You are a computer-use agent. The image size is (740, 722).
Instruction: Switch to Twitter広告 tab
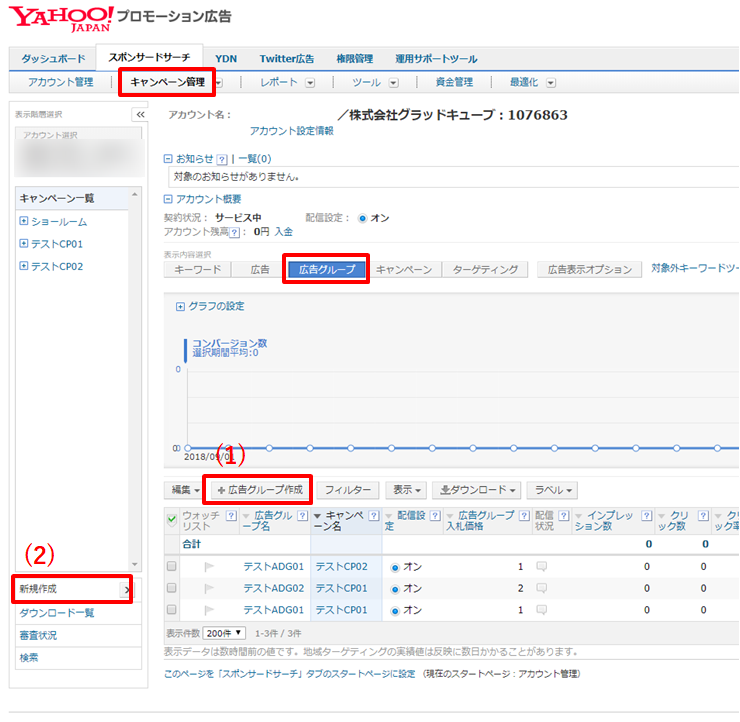286,59
